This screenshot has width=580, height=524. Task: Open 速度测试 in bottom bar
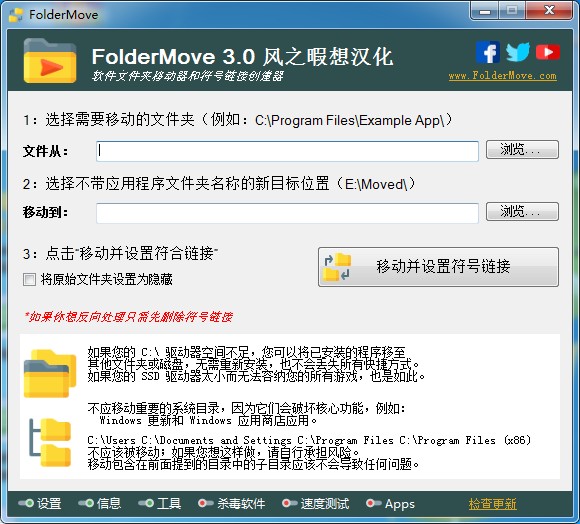click(x=316, y=503)
